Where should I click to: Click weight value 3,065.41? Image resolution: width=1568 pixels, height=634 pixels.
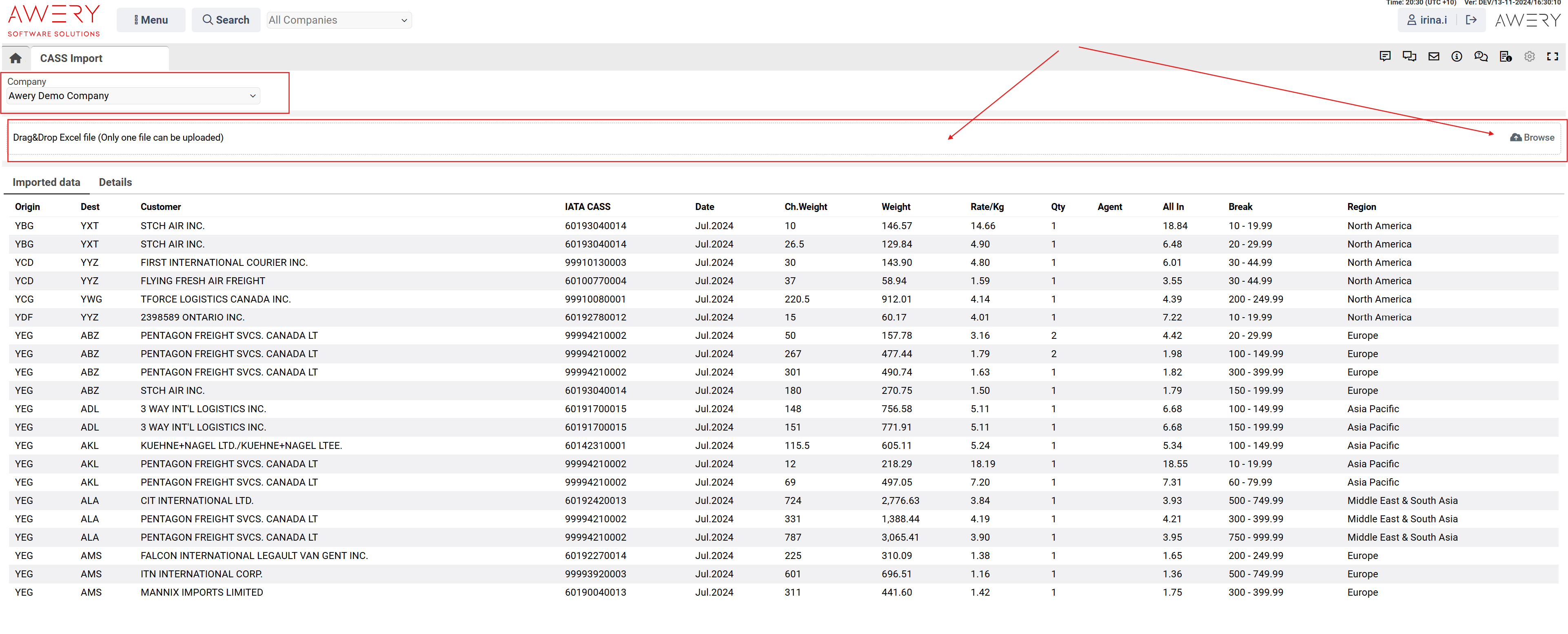tap(900, 537)
